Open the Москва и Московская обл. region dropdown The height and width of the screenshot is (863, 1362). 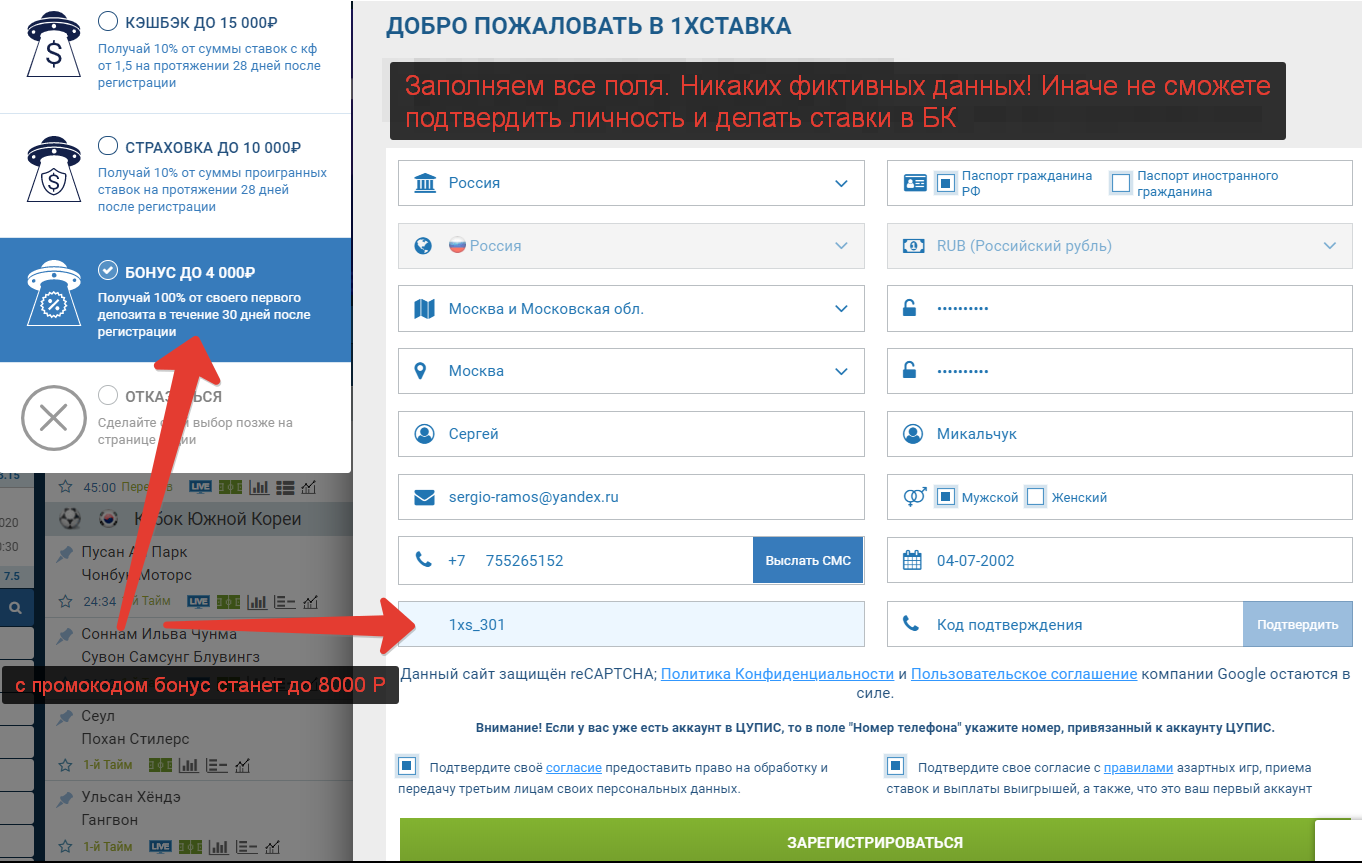631,308
